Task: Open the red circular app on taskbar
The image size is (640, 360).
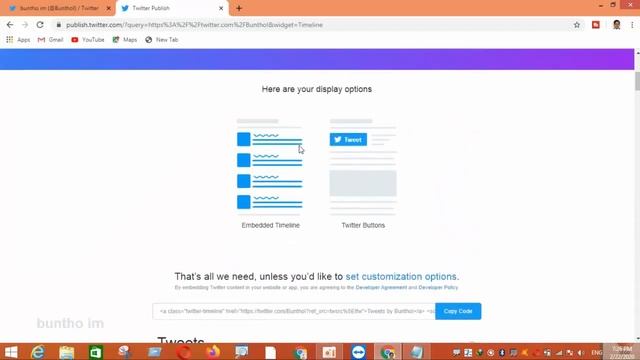Action: coord(184,352)
